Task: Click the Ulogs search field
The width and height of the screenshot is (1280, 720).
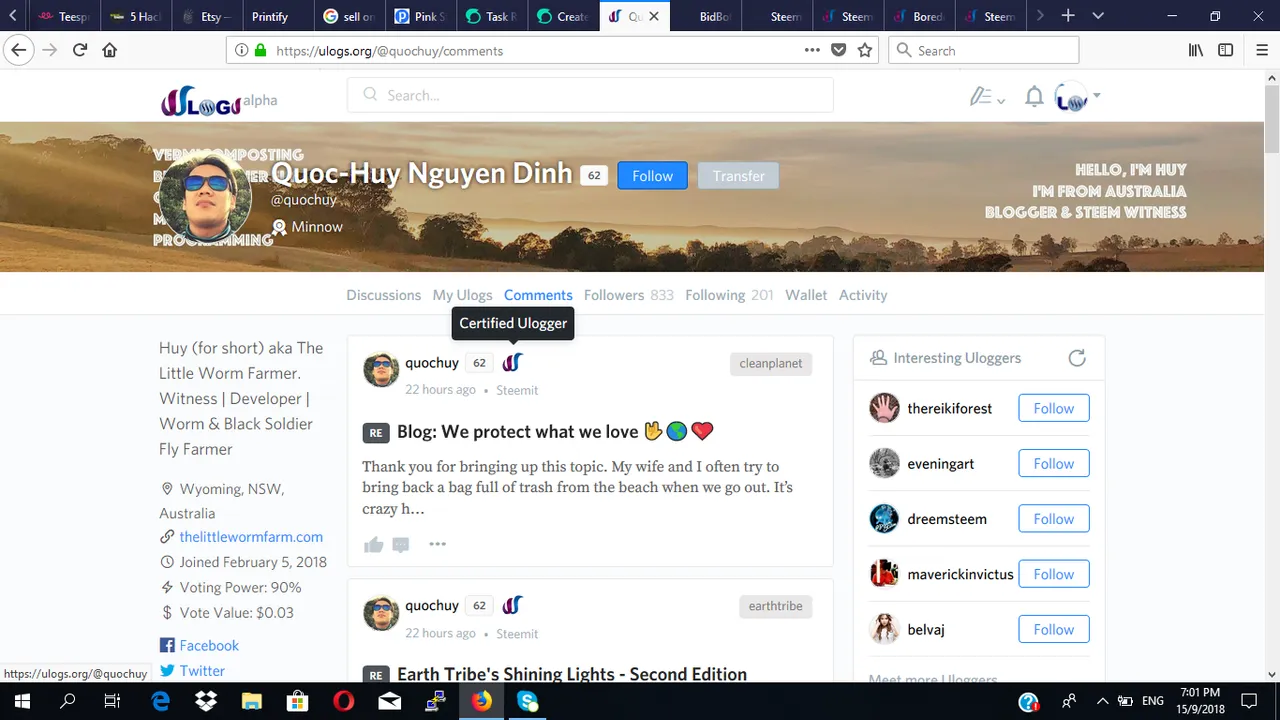Action: click(590, 95)
